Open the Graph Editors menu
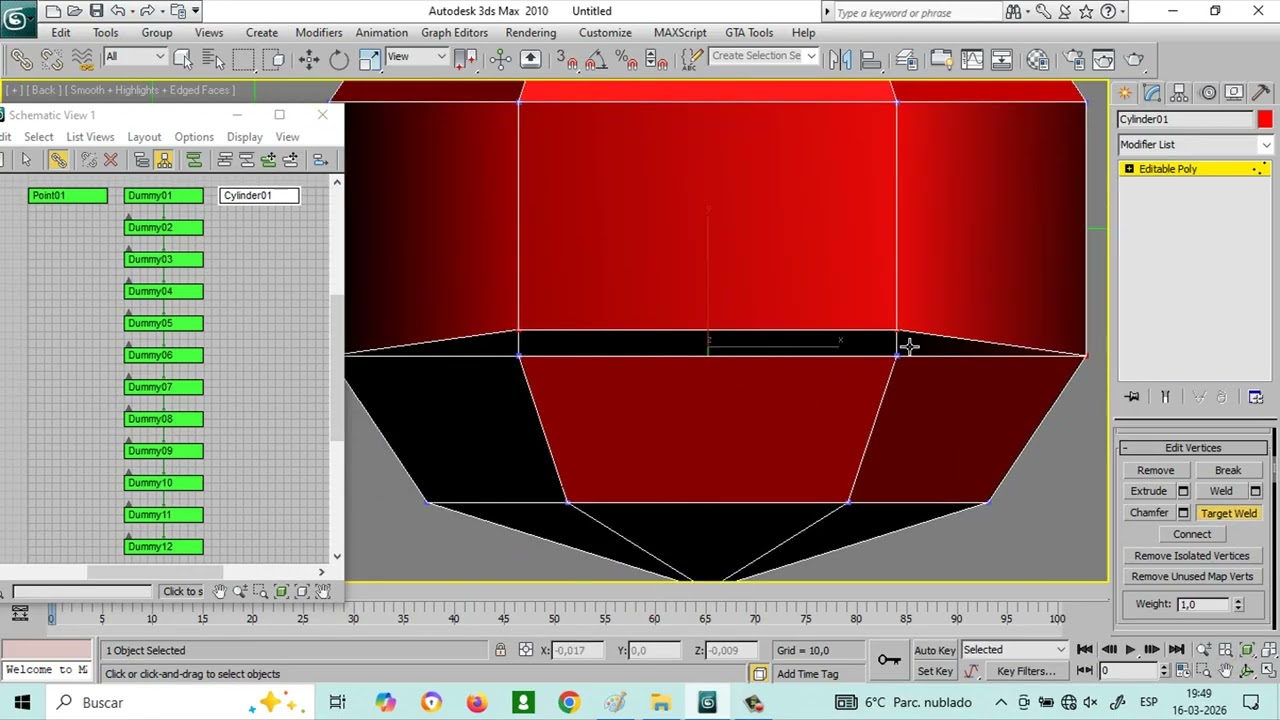Viewport: 1280px width, 720px height. pyautogui.click(x=454, y=32)
